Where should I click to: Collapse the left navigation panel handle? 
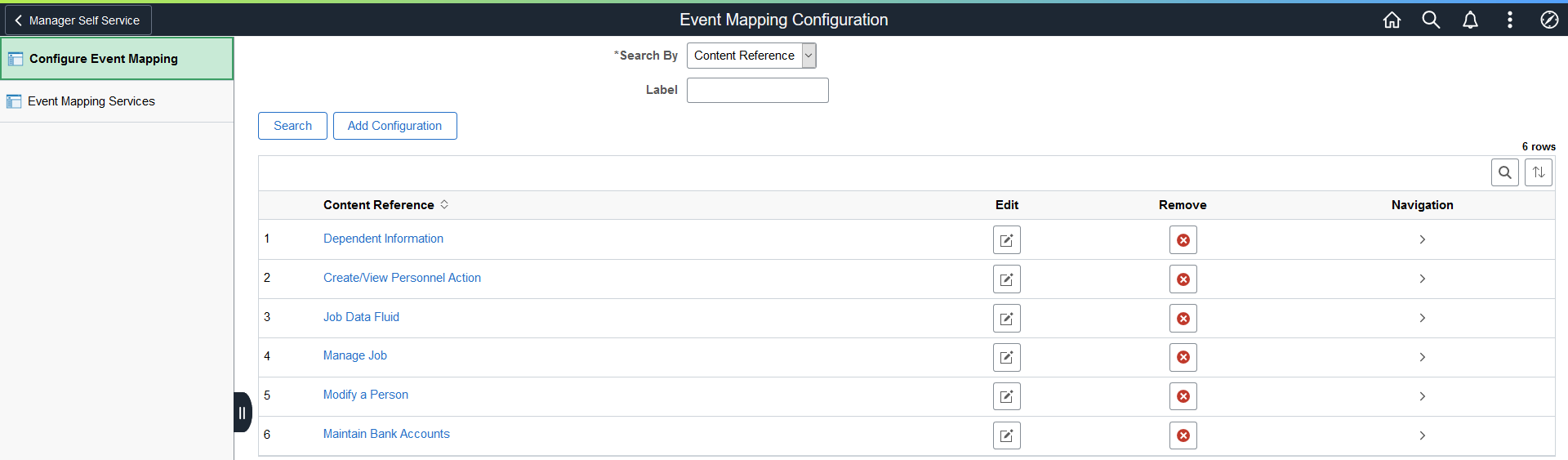tap(243, 413)
